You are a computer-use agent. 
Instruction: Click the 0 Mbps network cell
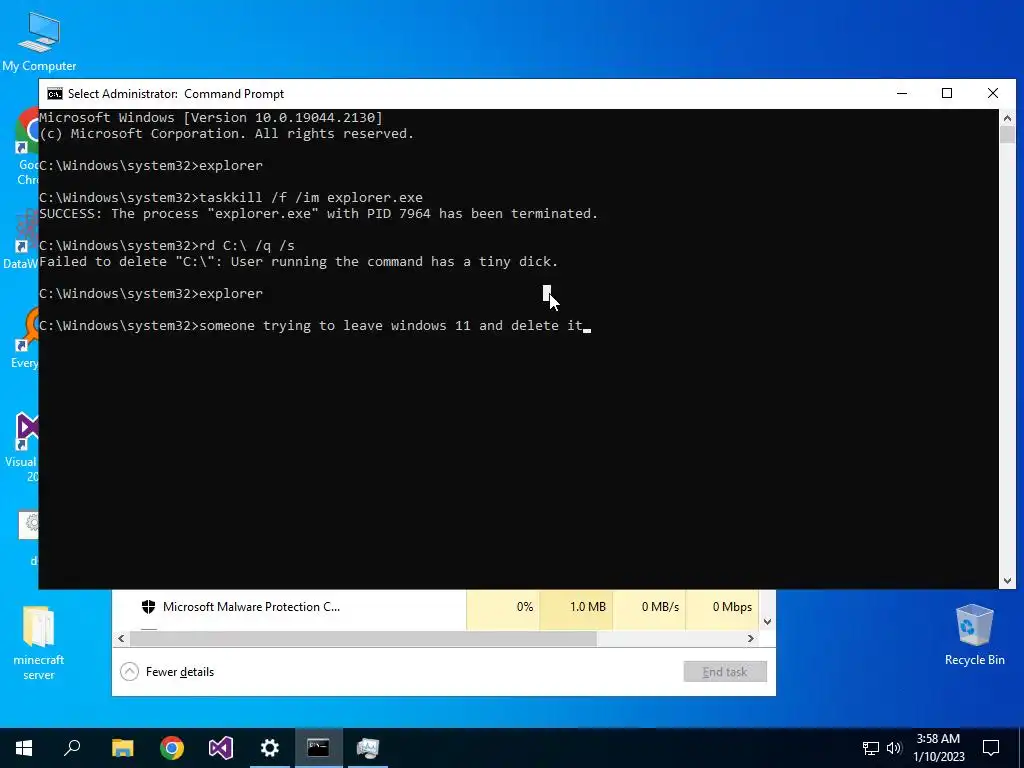coord(722,607)
